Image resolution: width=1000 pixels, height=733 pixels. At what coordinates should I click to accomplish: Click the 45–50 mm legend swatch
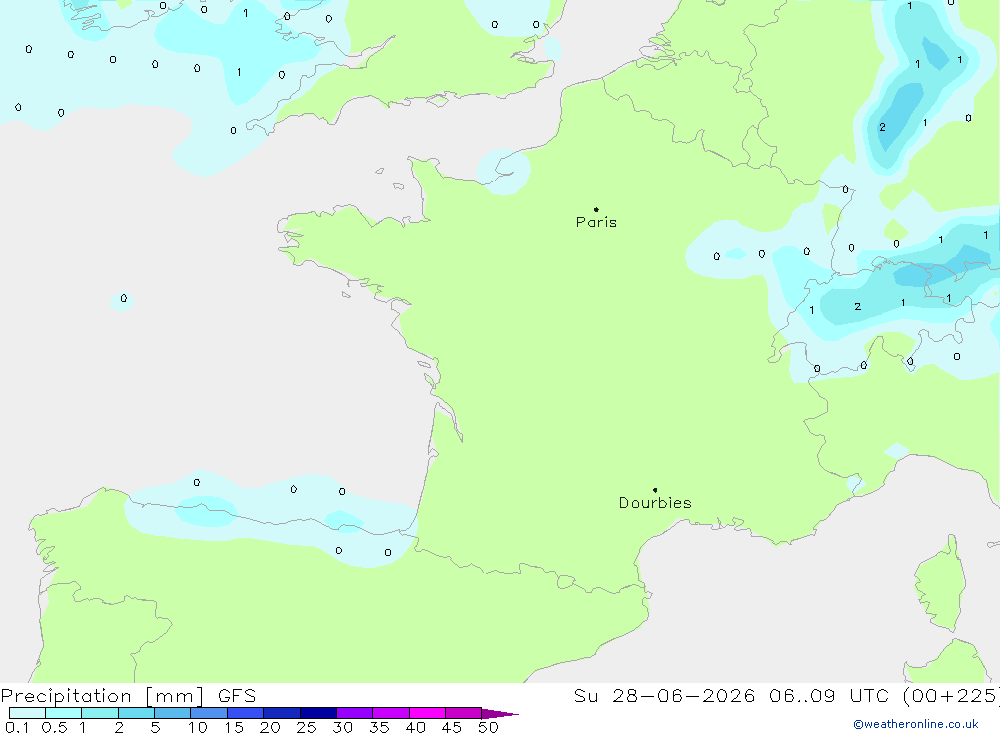pos(464,713)
